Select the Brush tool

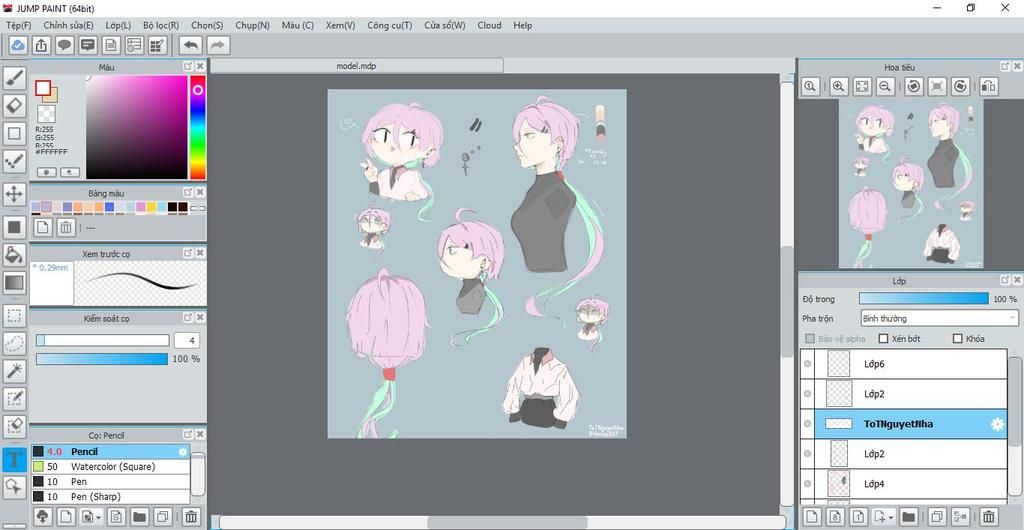pos(14,78)
